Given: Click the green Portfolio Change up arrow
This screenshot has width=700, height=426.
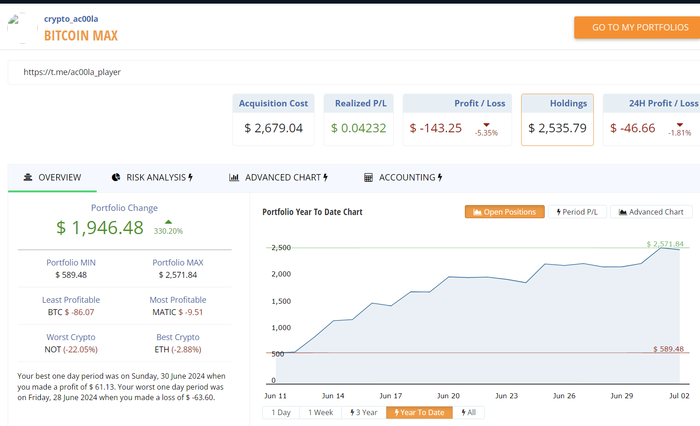Looking at the screenshot, I should (168, 221).
